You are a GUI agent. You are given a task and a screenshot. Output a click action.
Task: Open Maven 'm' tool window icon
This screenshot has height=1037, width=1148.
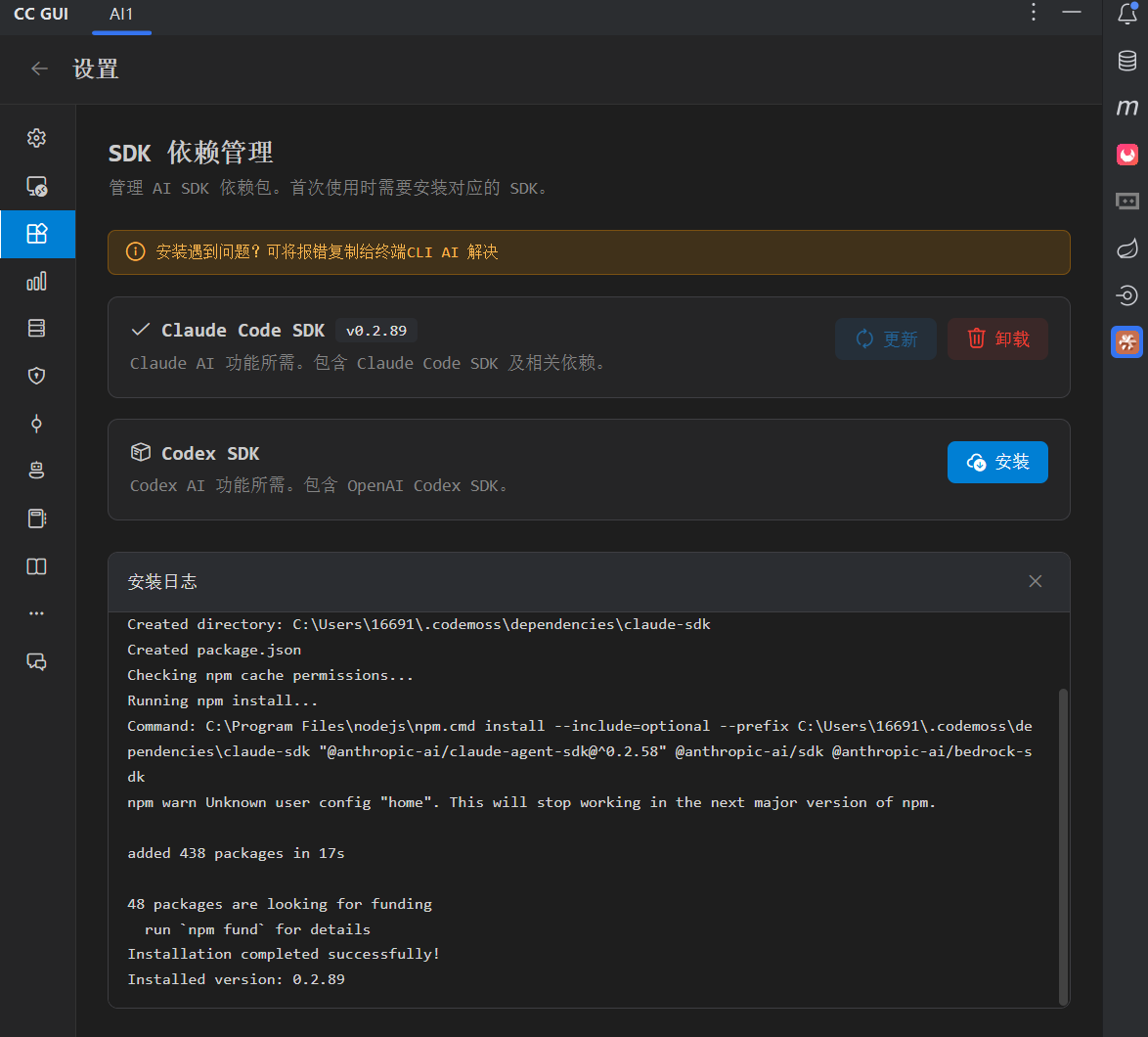pyautogui.click(x=1127, y=108)
